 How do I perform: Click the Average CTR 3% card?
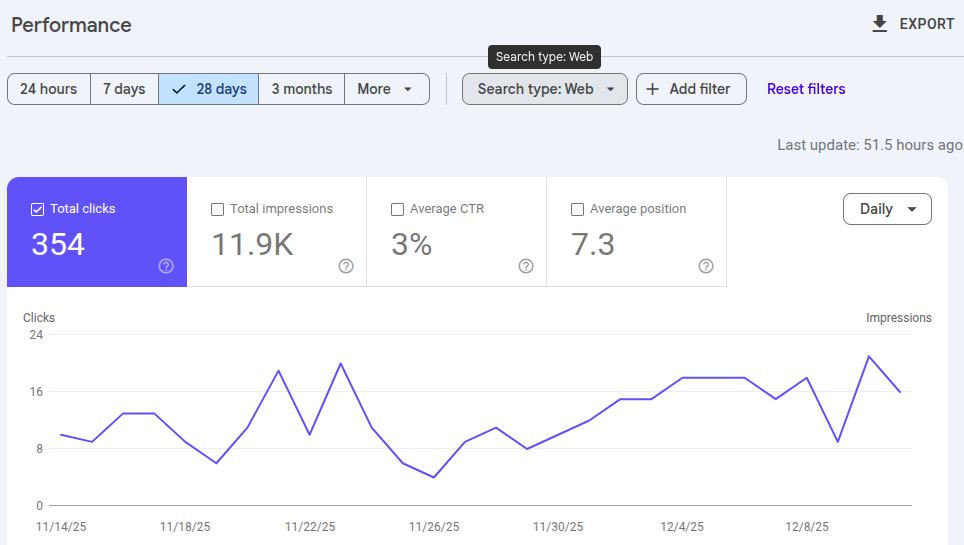[457, 232]
